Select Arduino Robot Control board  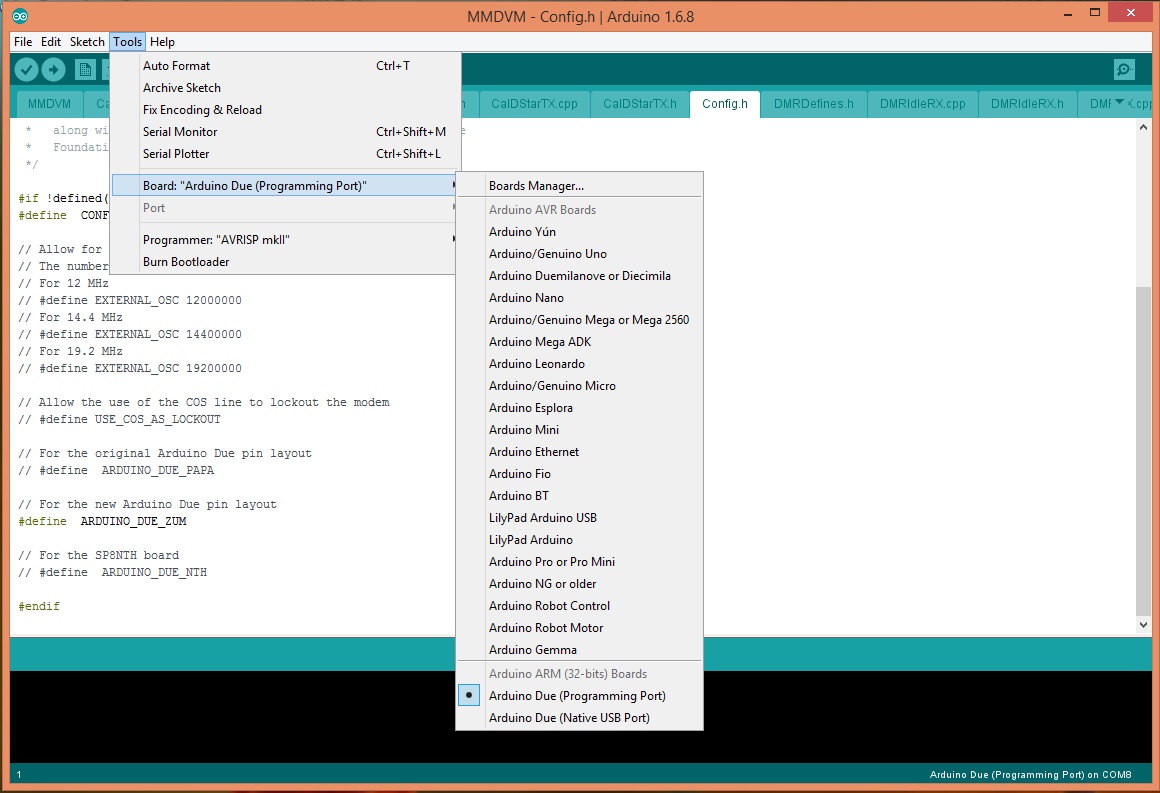(x=579, y=606)
